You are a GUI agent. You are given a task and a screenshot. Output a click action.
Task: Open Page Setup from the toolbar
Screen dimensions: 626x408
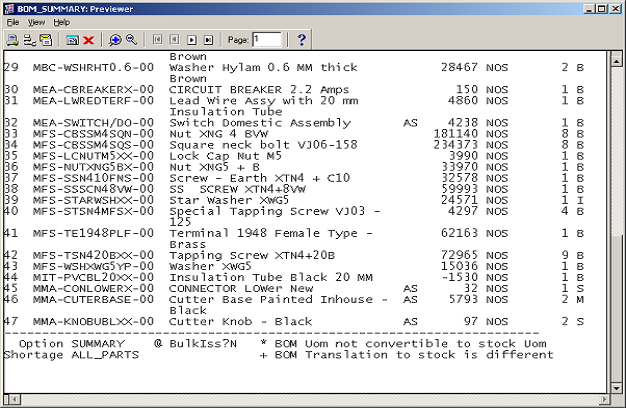(x=29, y=40)
